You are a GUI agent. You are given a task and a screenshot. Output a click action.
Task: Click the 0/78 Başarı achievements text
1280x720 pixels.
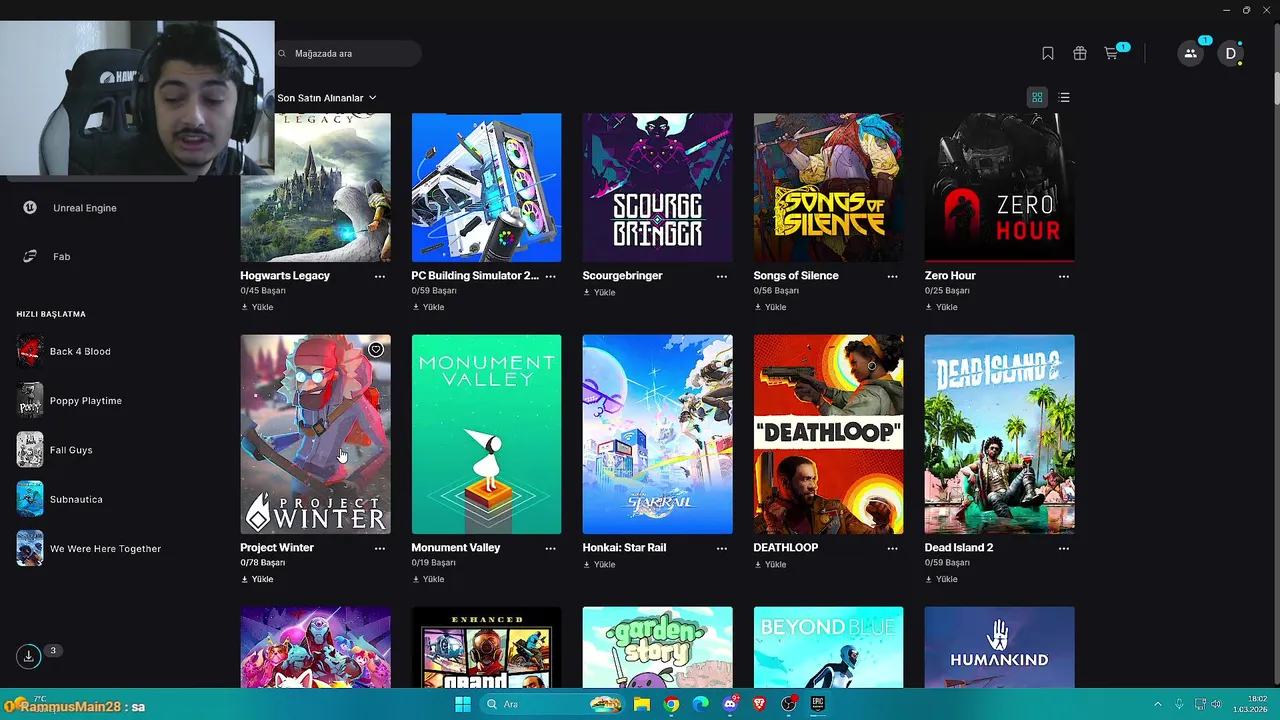coord(263,563)
